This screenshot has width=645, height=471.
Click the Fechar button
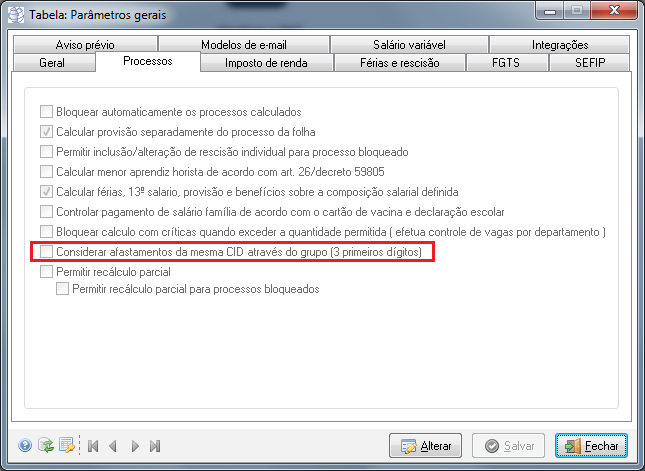coord(592,446)
